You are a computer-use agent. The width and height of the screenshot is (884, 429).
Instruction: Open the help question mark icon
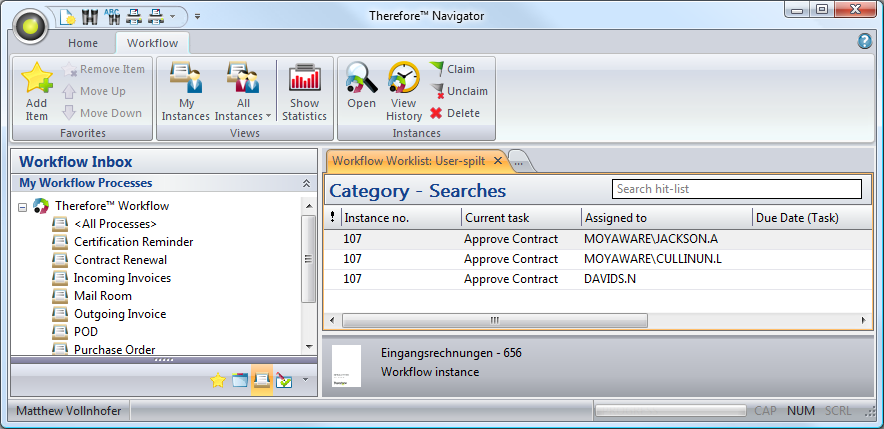point(865,41)
